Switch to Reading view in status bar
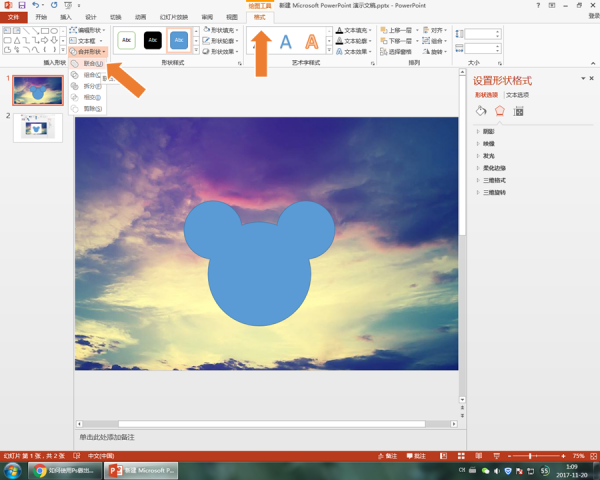 (x=479, y=456)
